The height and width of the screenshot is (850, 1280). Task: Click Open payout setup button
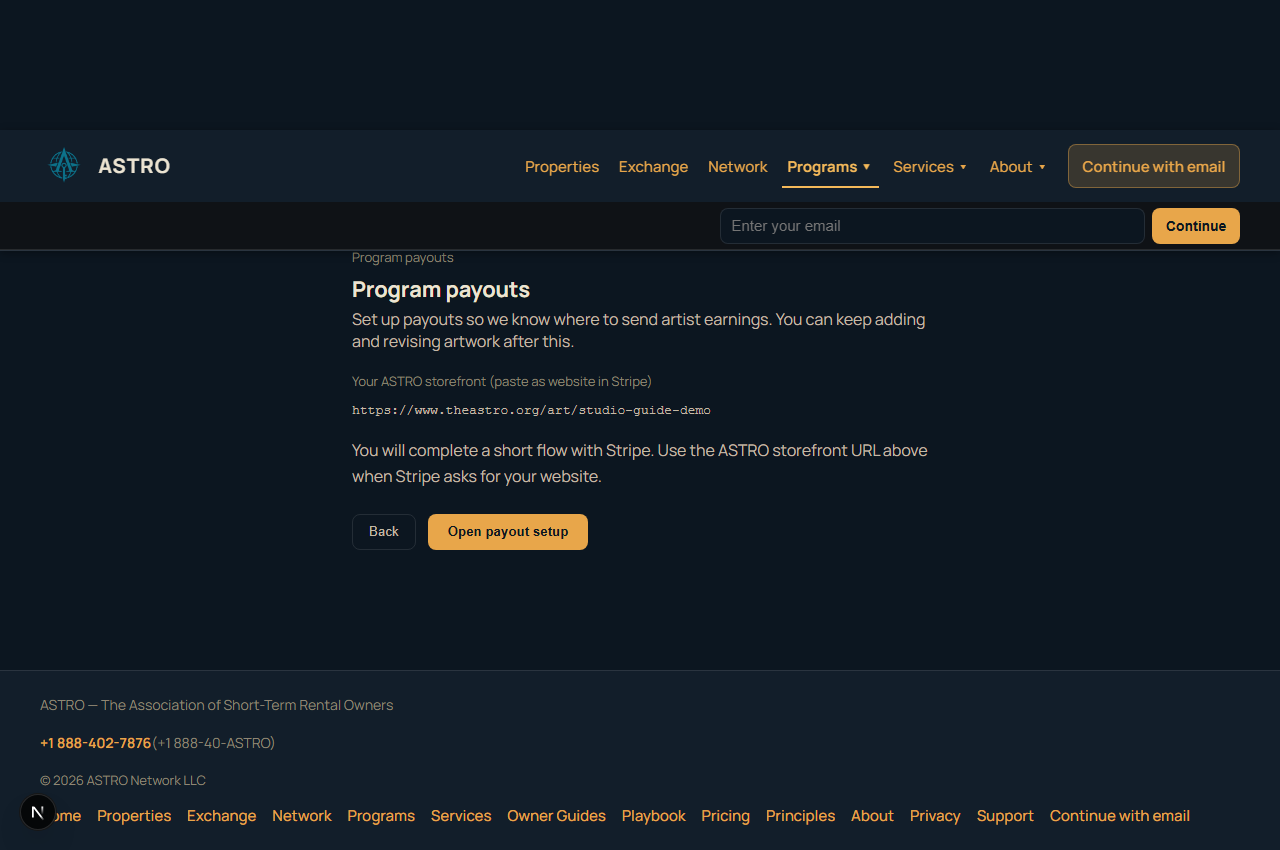point(508,532)
